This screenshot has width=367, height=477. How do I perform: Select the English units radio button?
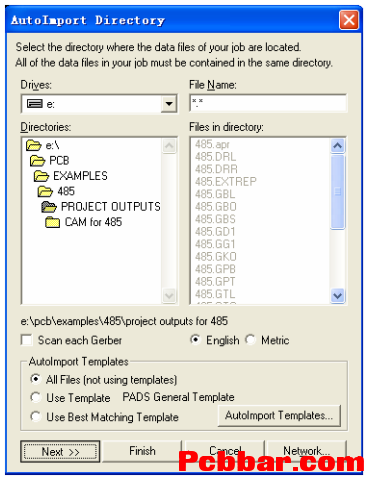click(195, 340)
